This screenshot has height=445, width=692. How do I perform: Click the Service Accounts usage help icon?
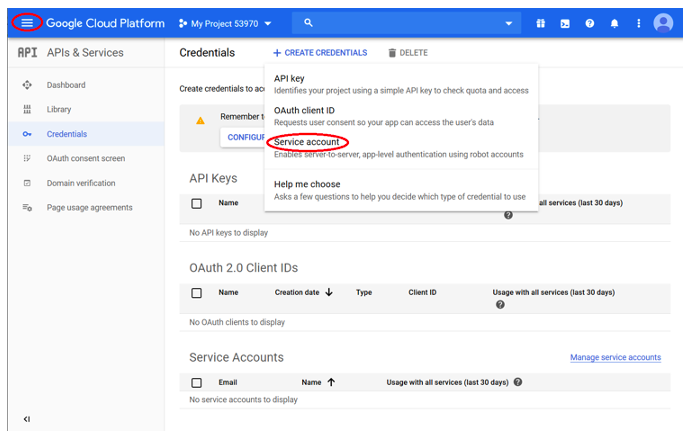point(518,382)
